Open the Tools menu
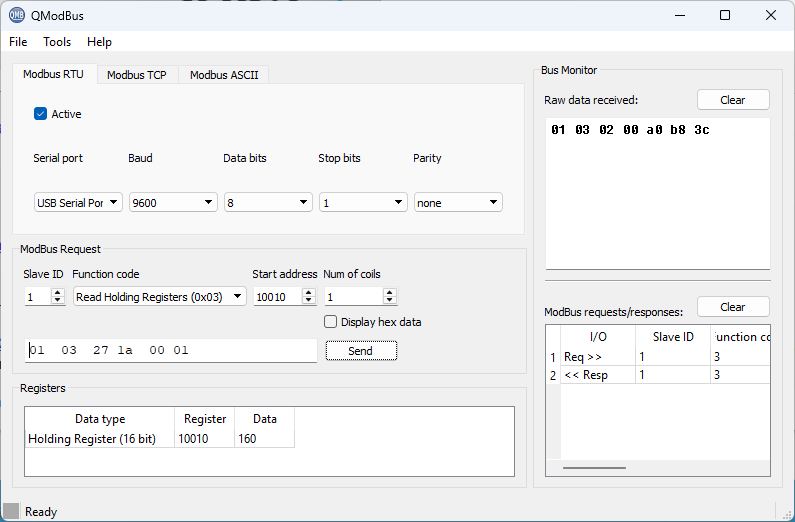 [x=57, y=42]
